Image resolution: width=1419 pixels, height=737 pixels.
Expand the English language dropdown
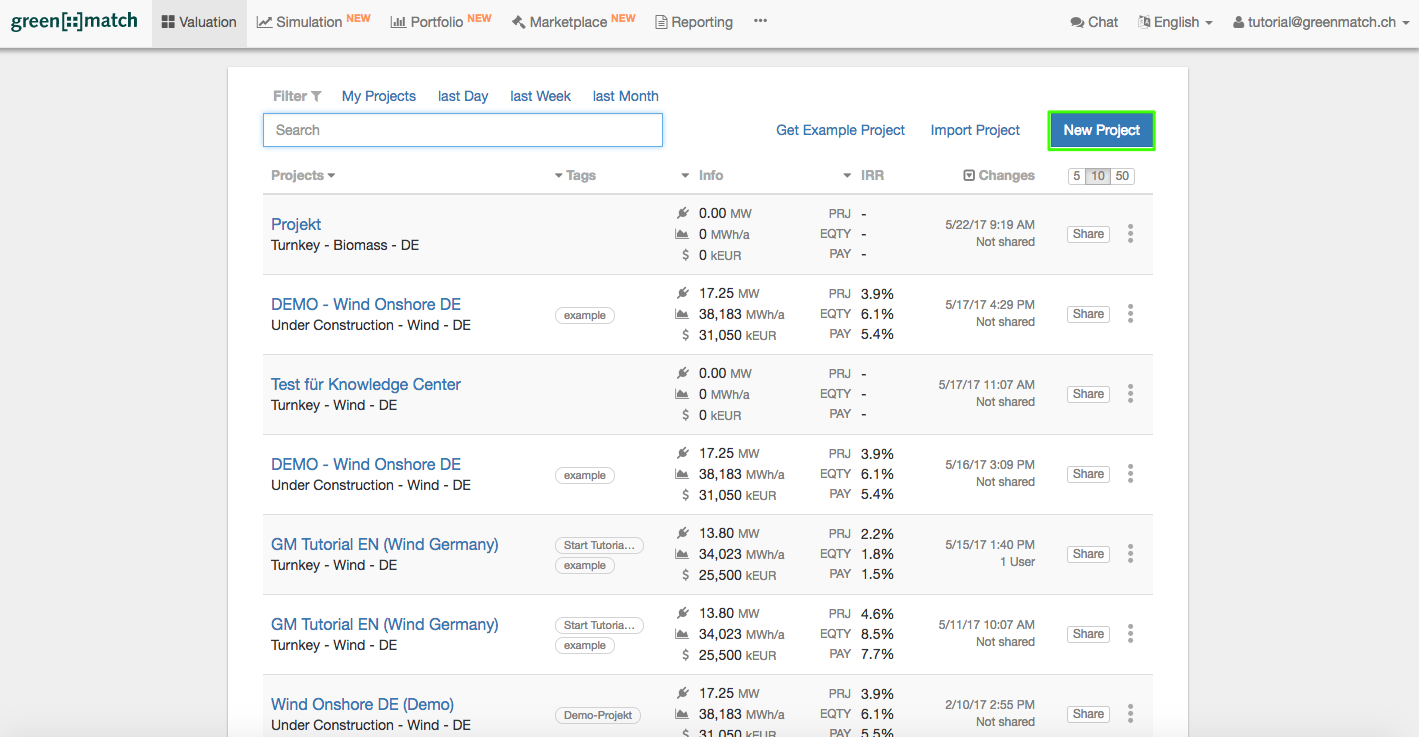pos(1175,22)
